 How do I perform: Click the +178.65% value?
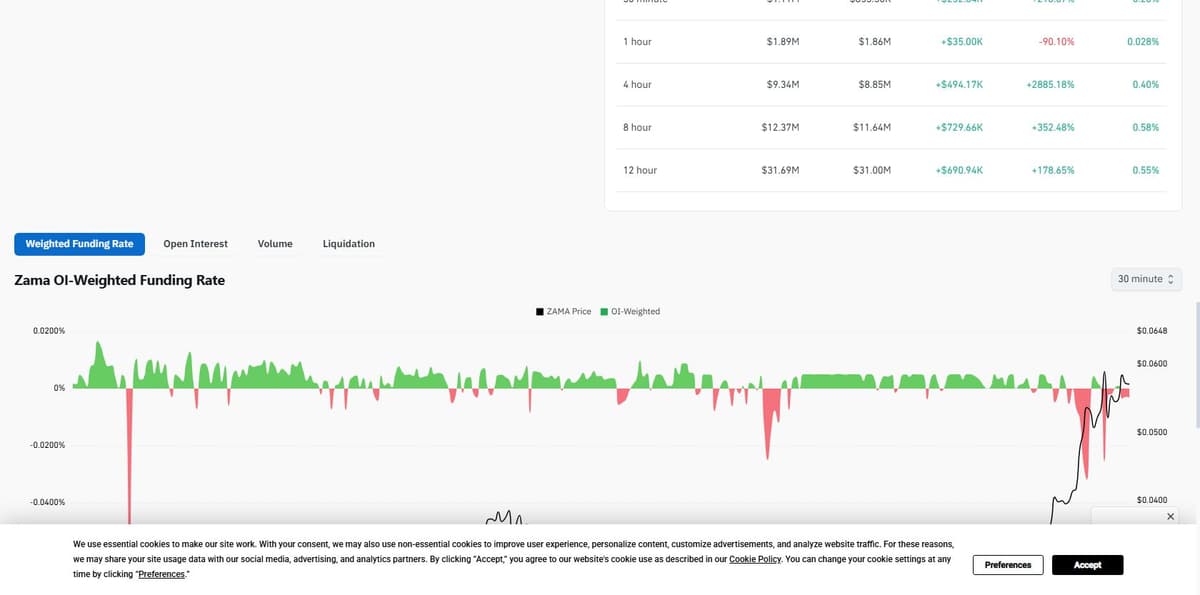pyautogui.click(x=1053, y=171)
